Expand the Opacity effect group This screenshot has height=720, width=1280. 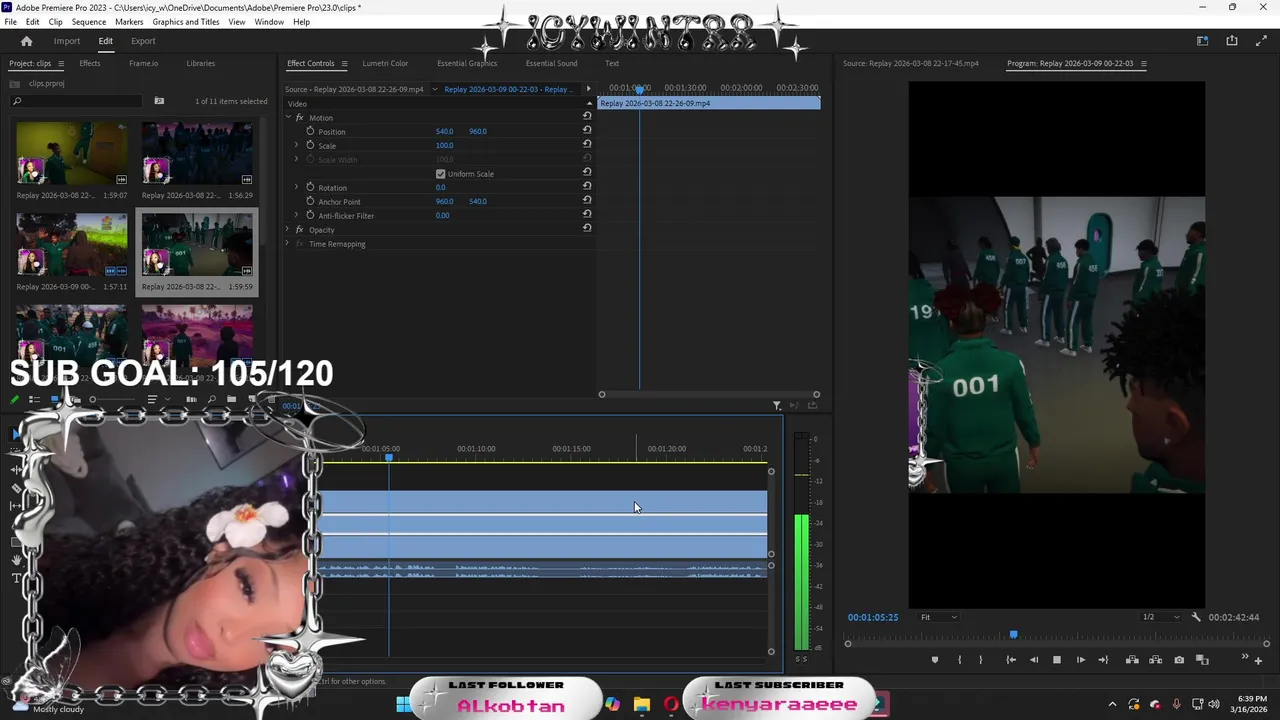point(288,230)
